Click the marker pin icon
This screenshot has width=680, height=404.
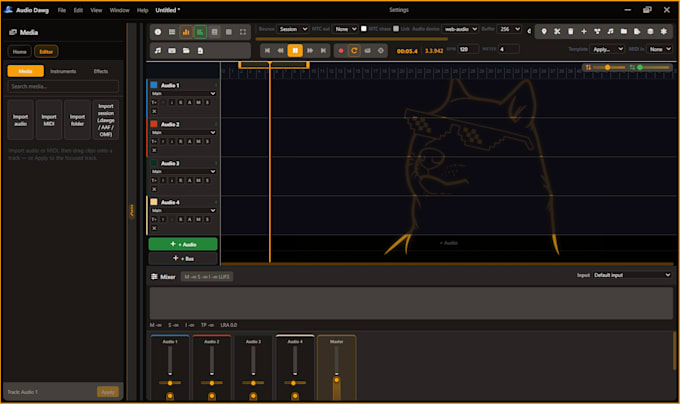click(x=544, y=31)
